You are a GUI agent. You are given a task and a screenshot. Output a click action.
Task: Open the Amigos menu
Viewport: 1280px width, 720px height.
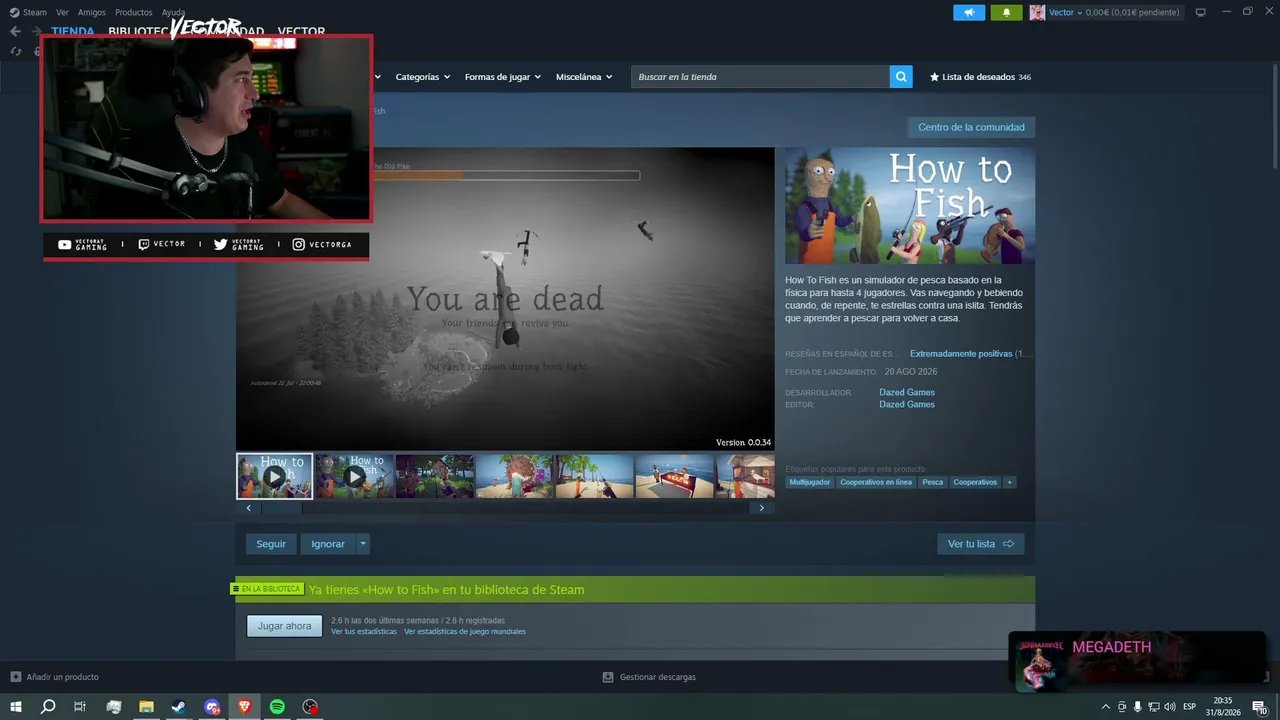point(92,12)
